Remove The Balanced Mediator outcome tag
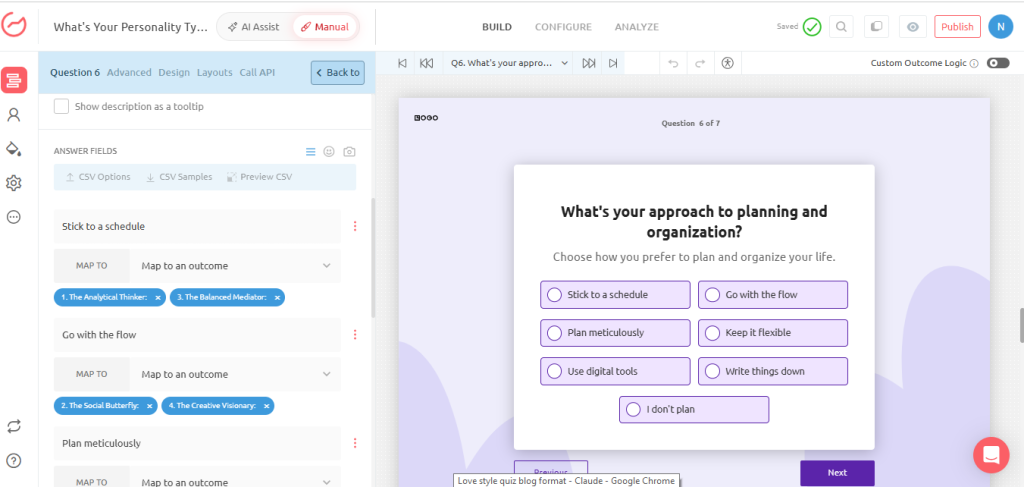This screenshot has height=487, width=1024. coord(277,297)
